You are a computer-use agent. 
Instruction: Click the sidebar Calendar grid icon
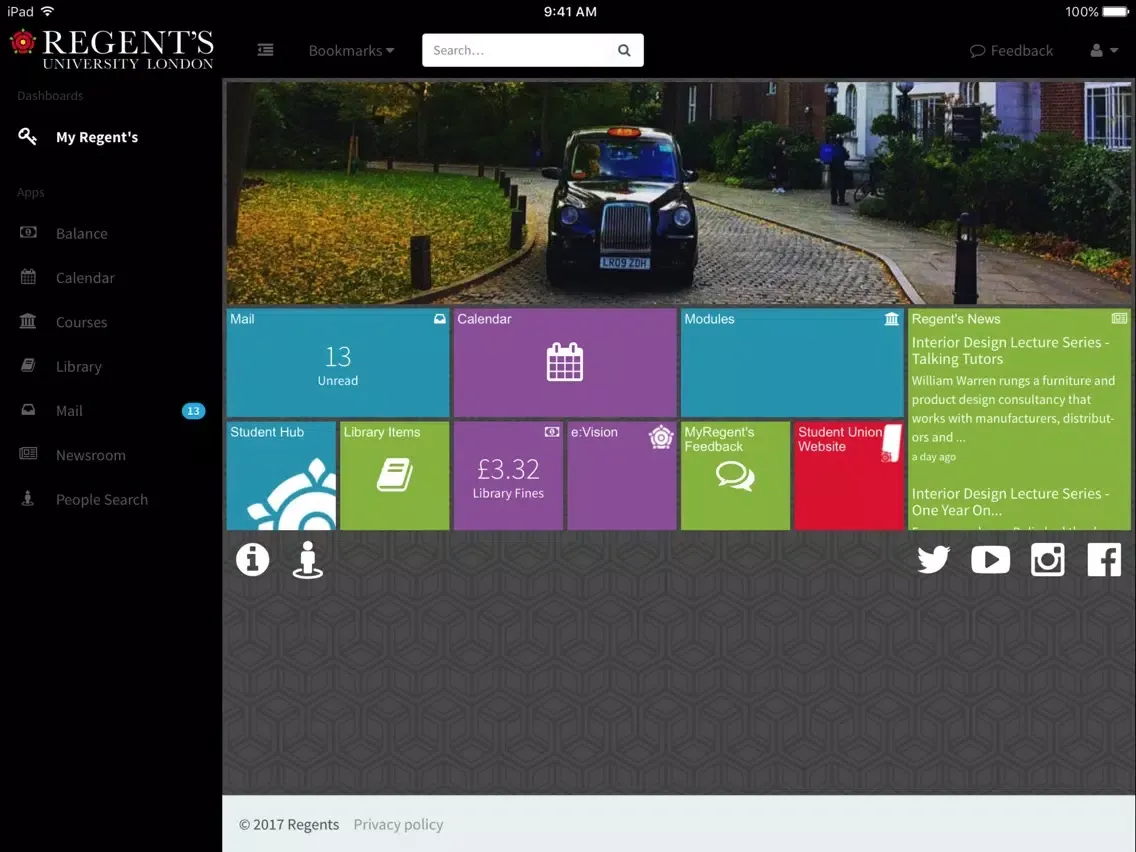coord(28,277)
